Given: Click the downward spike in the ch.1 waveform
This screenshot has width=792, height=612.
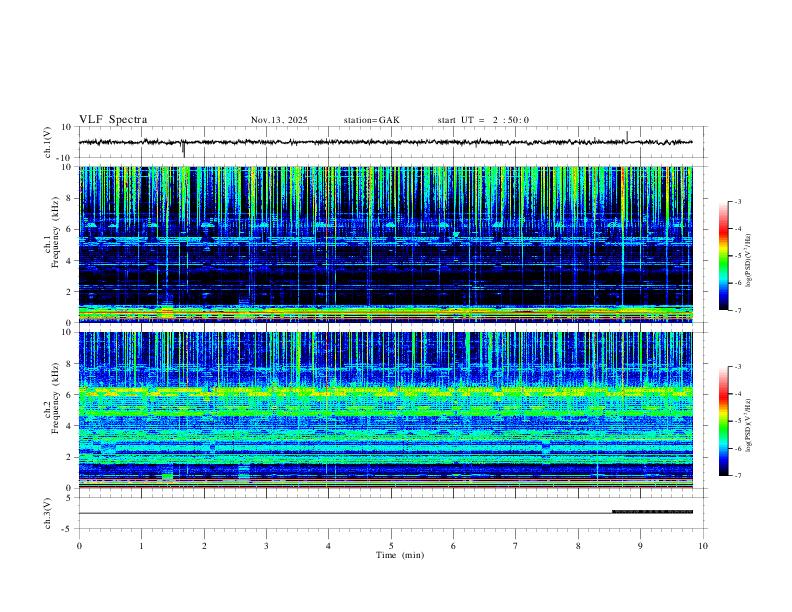Looking at the screenshot, I should coord(183,149).
